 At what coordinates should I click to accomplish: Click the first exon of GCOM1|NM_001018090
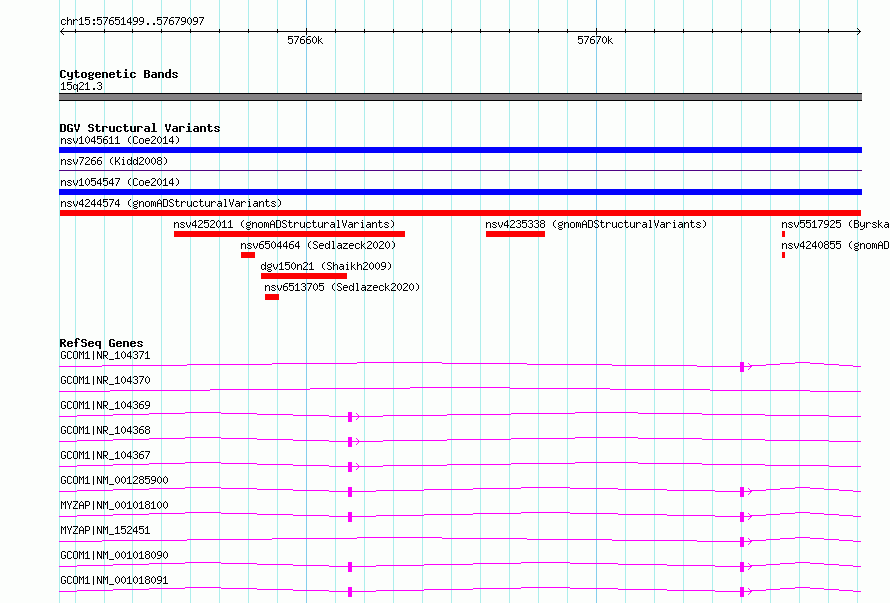(x=350, y=567)
